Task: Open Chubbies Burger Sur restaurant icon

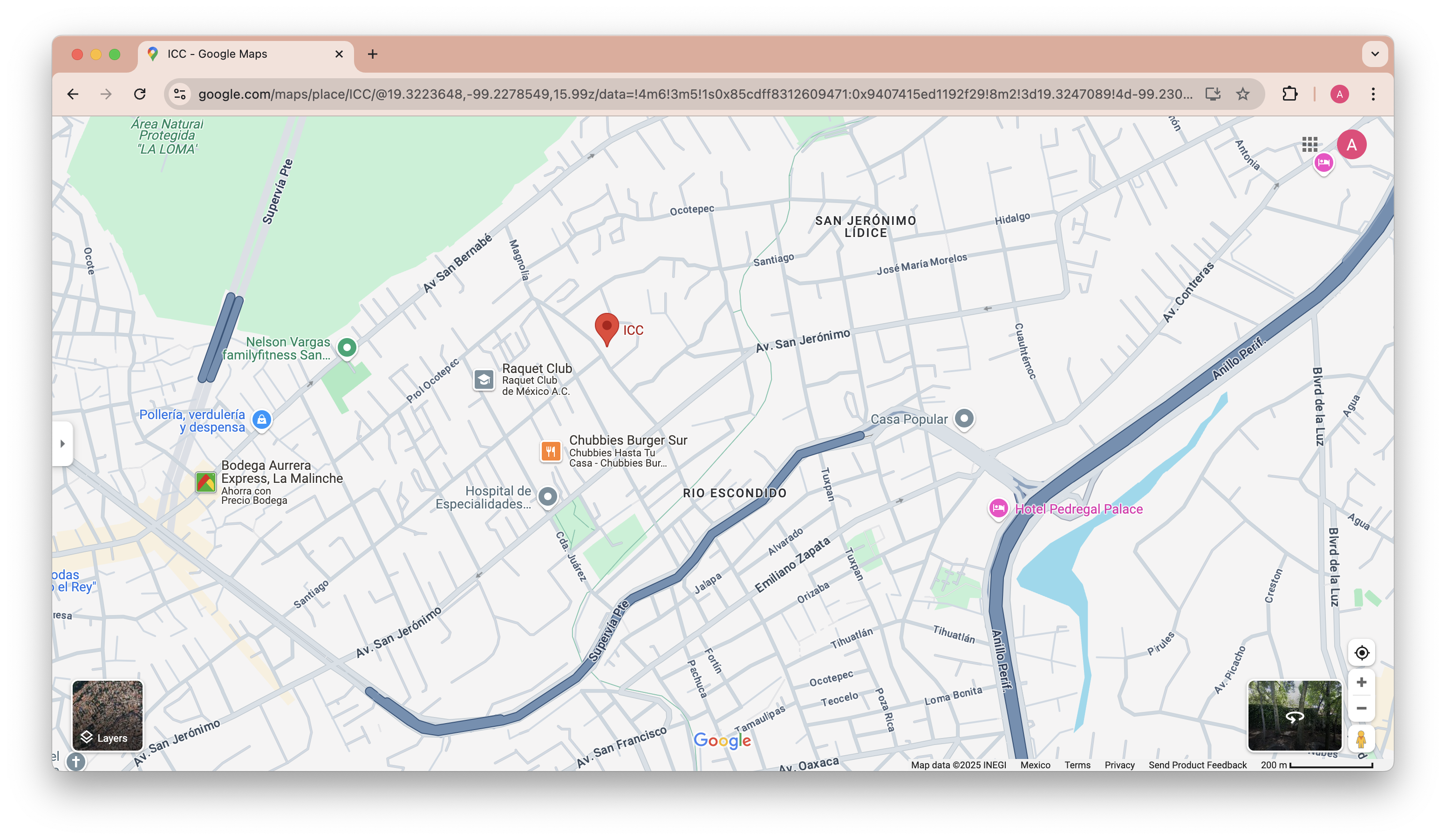Action: [550, 451]
